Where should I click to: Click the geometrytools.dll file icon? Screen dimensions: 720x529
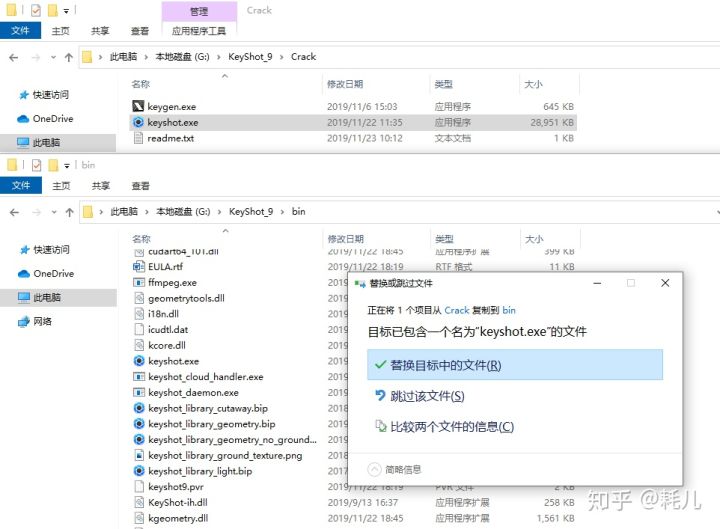tap(139, 298)
